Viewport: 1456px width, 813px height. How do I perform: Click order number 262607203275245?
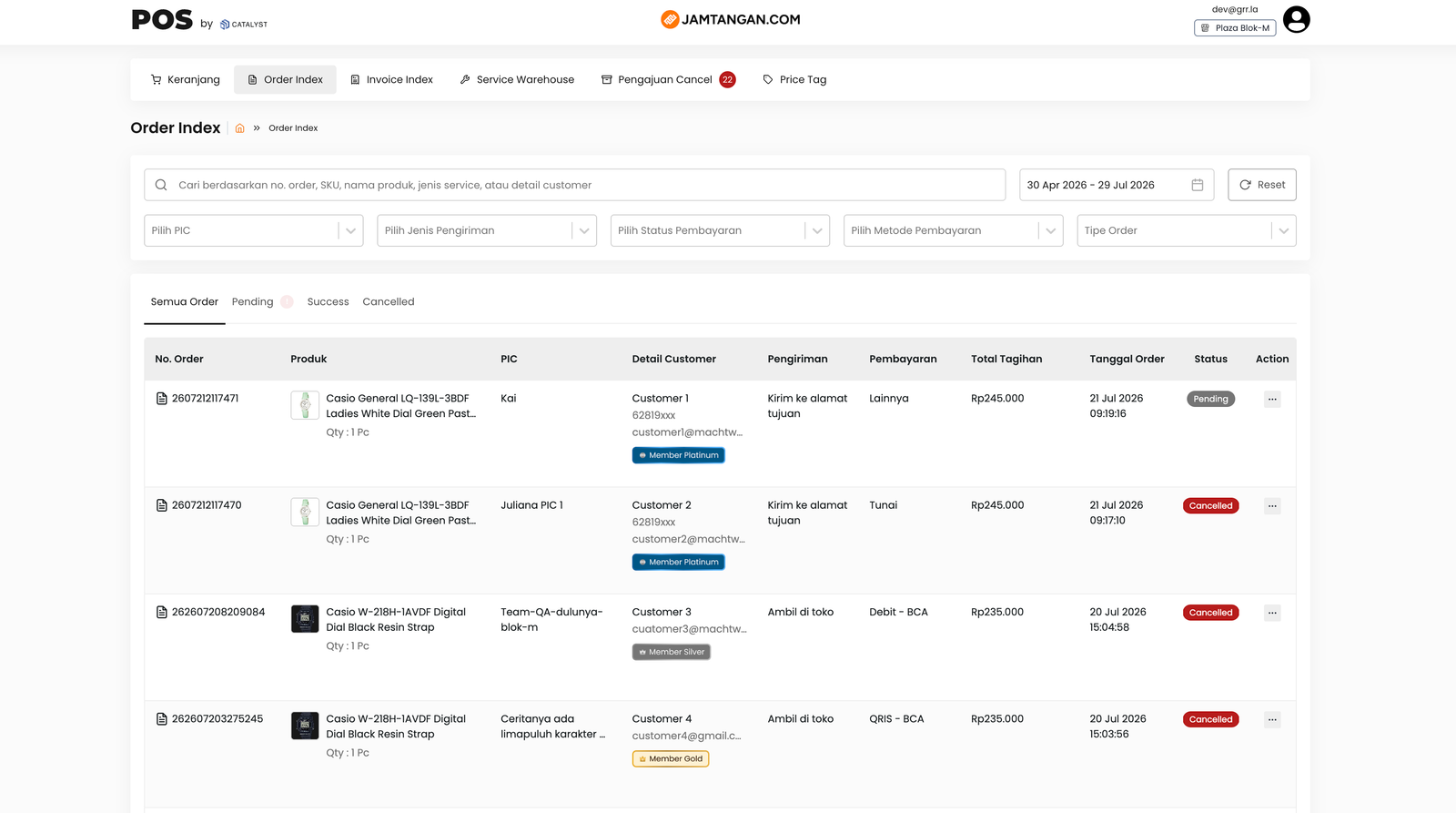(217, 719)
